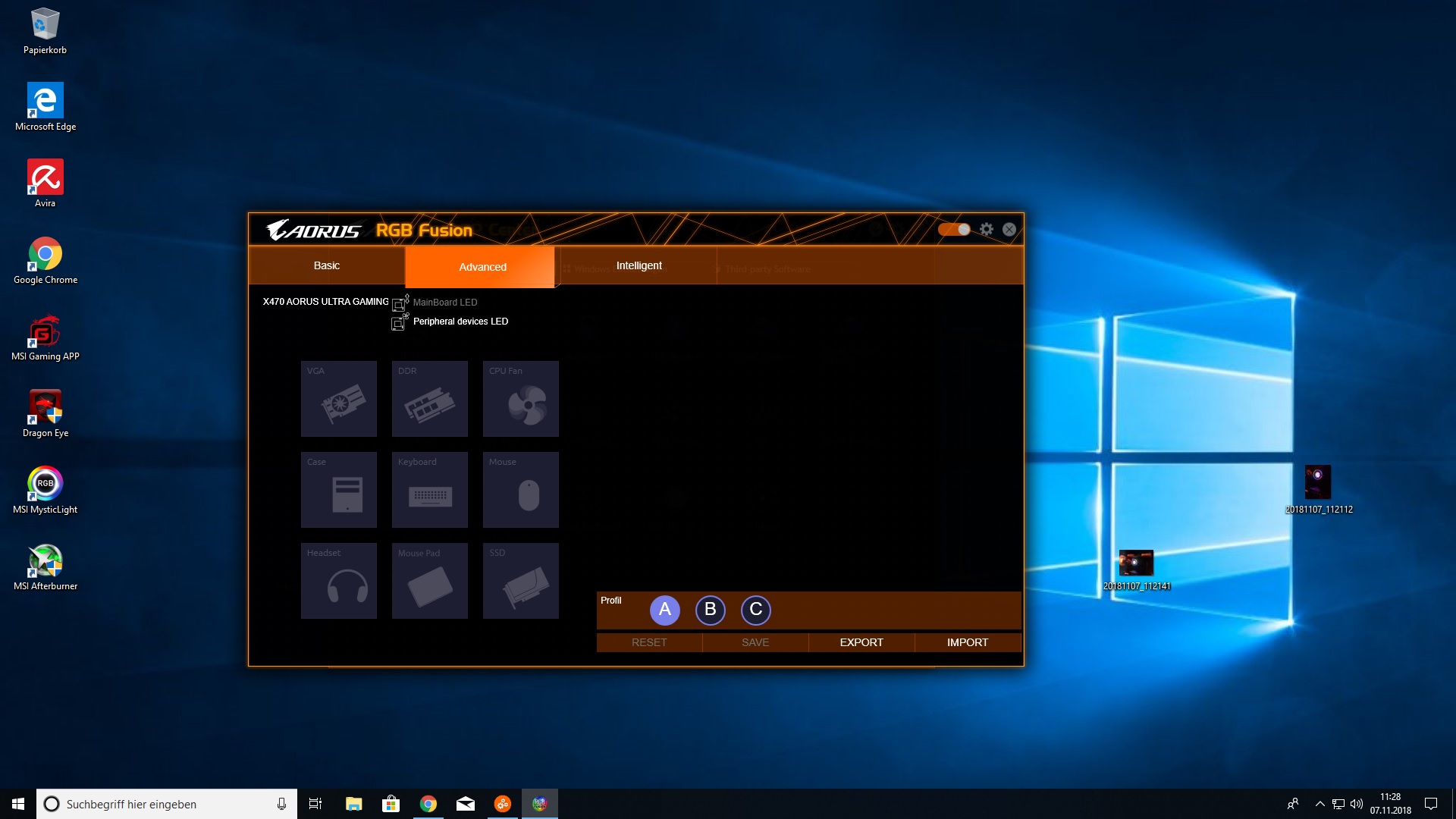Viewport: 1456px width, 819px height.
Task: Switch to the Intelligent tab
Action: point(639,265)
